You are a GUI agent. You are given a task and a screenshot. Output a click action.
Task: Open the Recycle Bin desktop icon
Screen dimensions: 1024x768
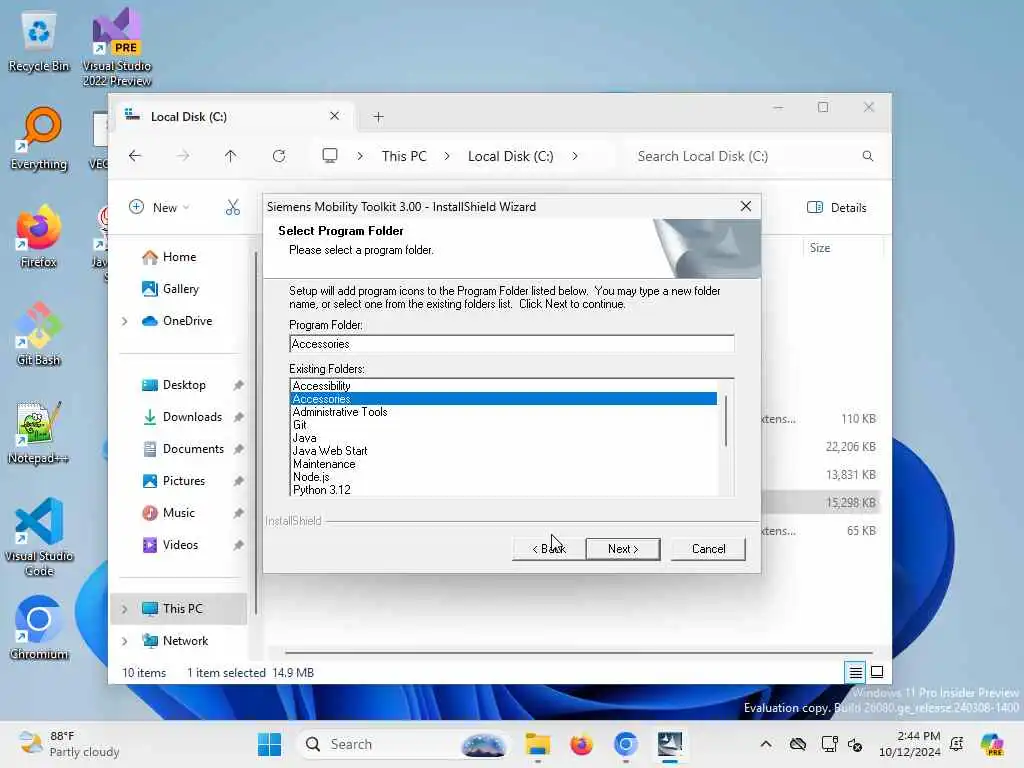(39, 42)
